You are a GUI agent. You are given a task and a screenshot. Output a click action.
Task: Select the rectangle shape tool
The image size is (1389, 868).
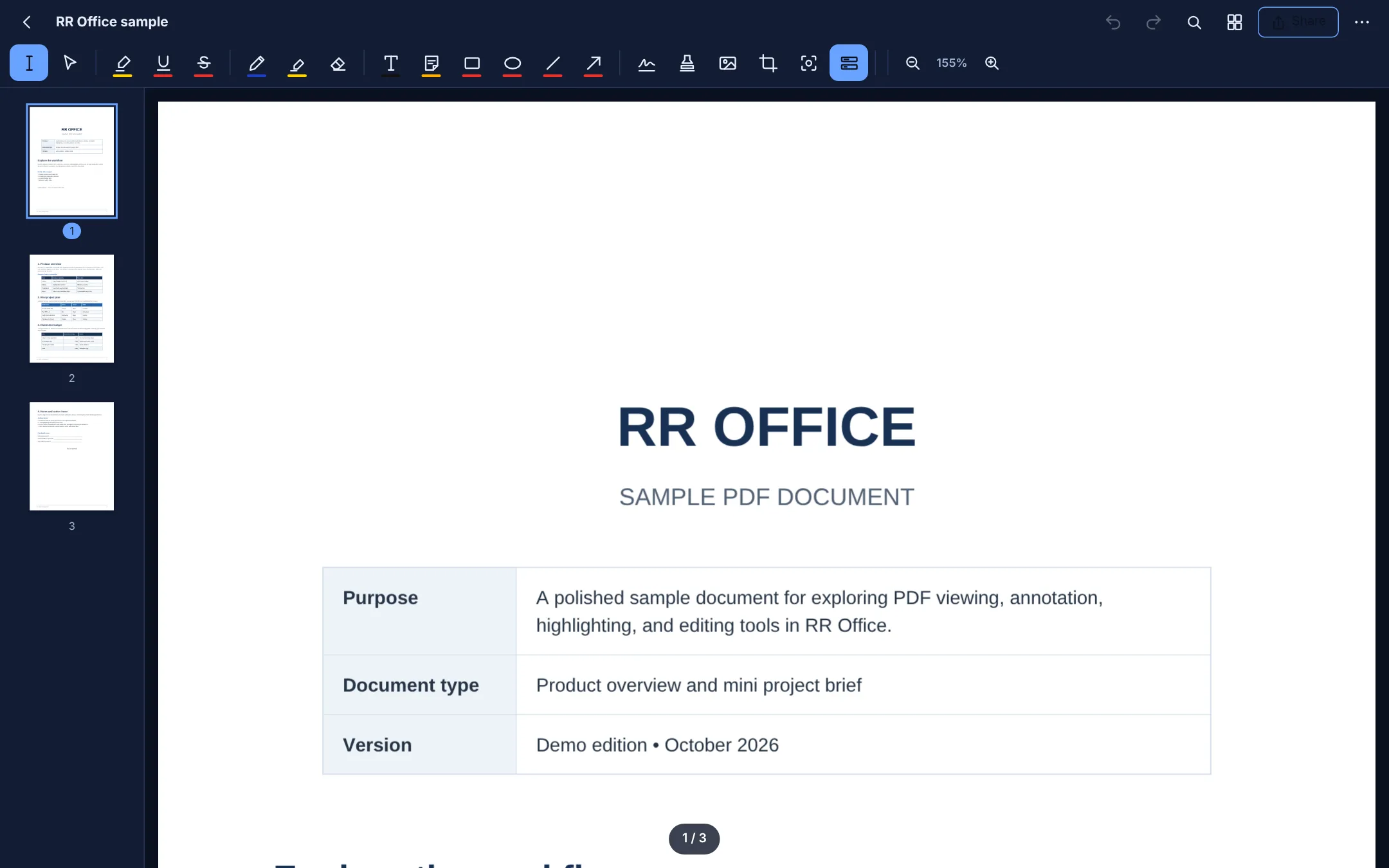tap(472, 63)
